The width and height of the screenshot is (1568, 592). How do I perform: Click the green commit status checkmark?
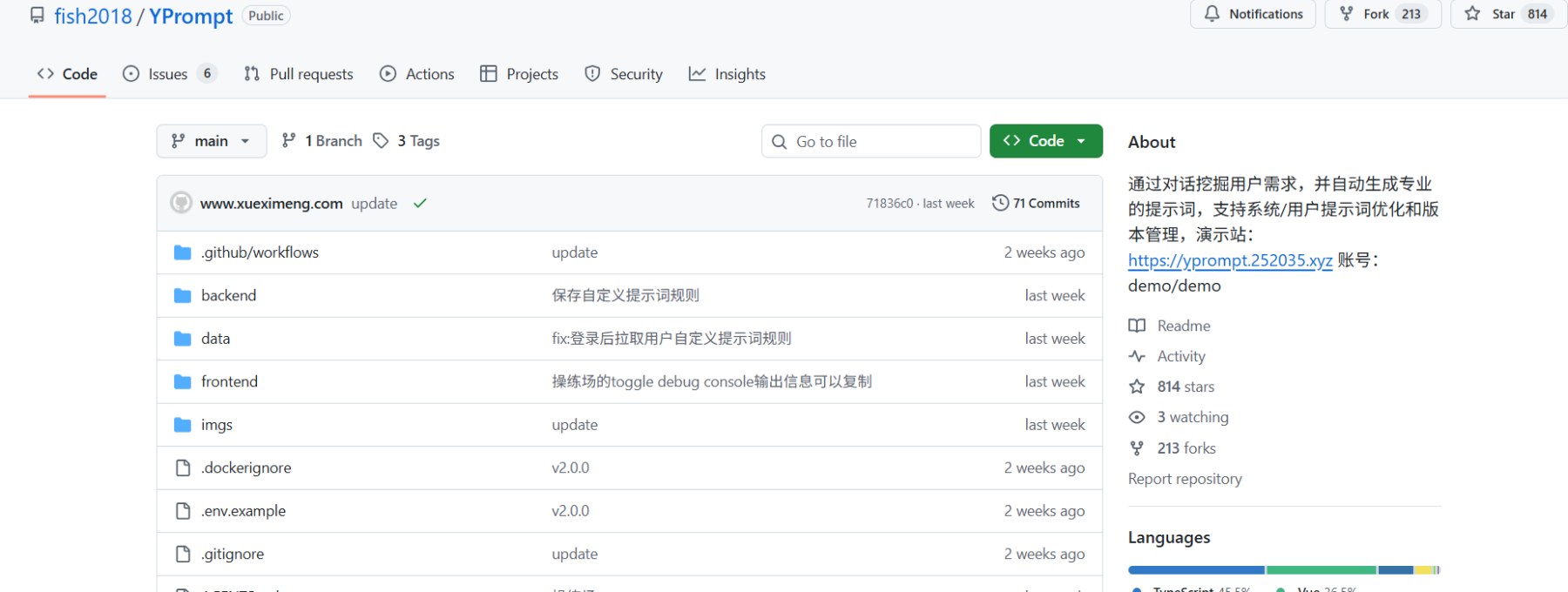click(x=420, y=204)
